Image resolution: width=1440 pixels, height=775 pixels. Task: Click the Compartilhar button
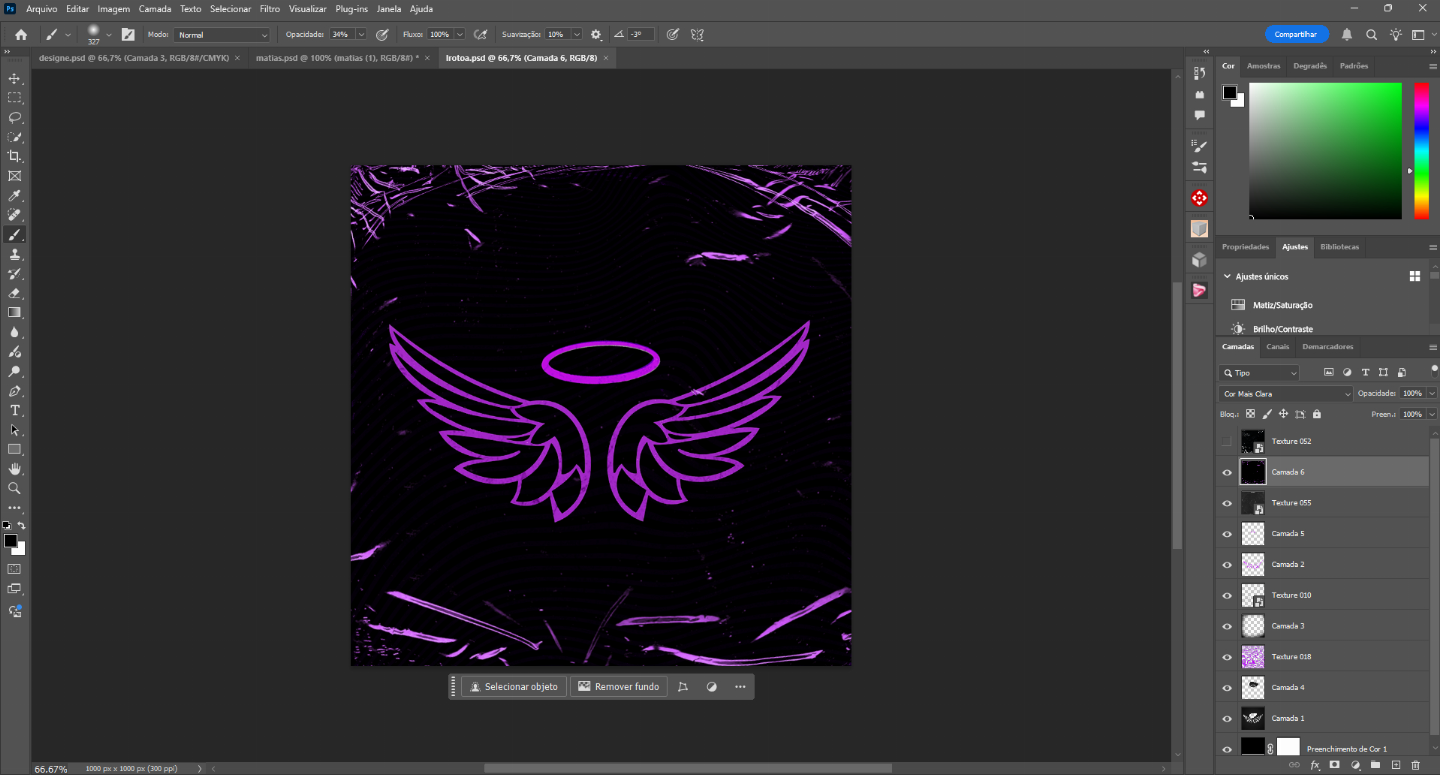(1296, 34)
